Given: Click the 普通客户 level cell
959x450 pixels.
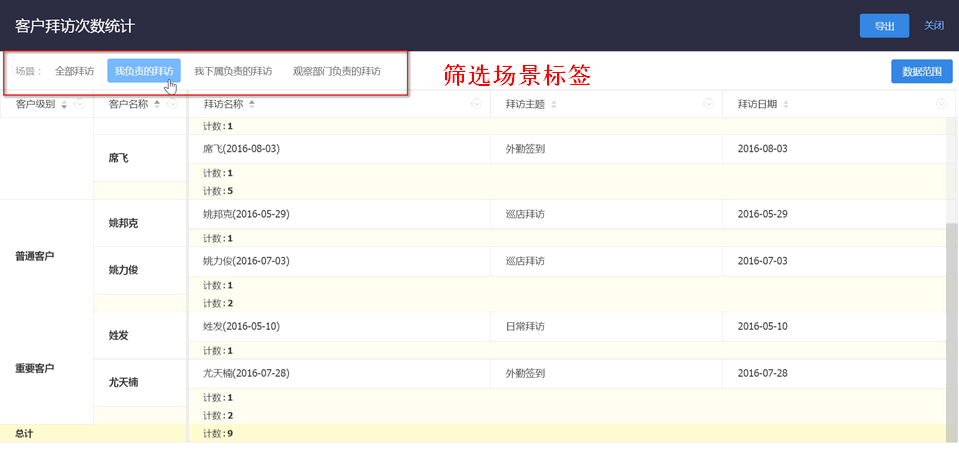Looking at the screenshot, I should (x=35, y=256).
